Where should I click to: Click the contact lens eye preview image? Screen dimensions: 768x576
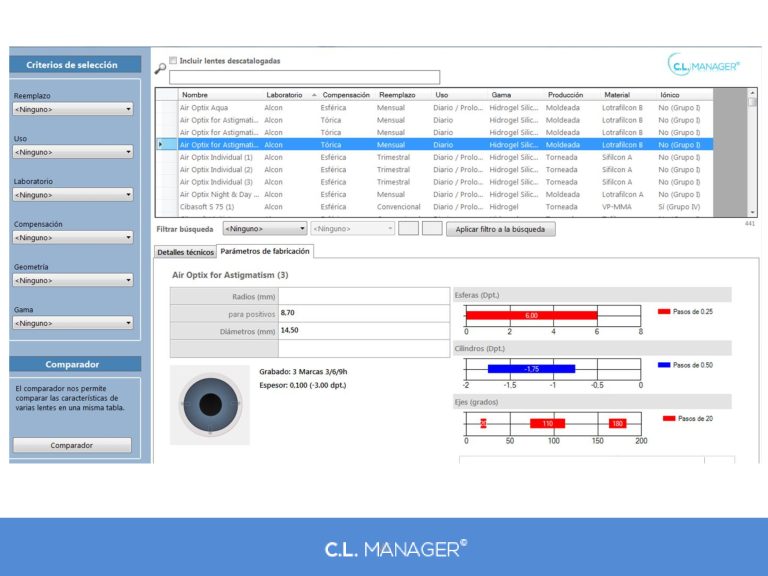click(210, 405)
